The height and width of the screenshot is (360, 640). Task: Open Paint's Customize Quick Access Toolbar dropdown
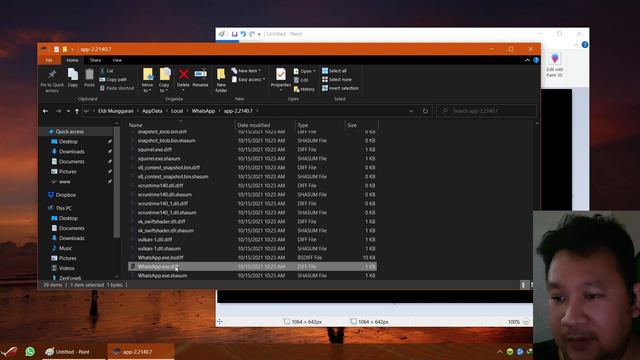coord(259,34)
